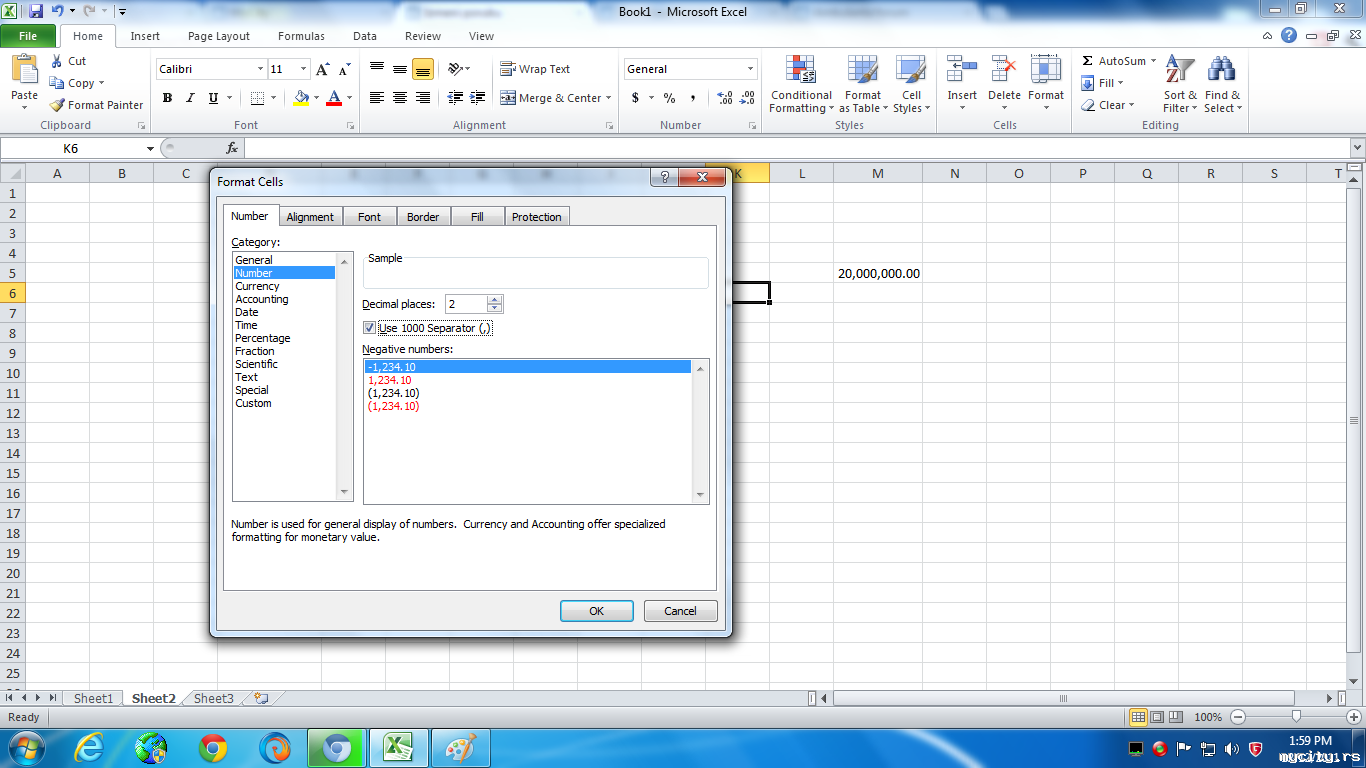
Task: Click the insert function fx icon
Action: click(x=232, y=148)
